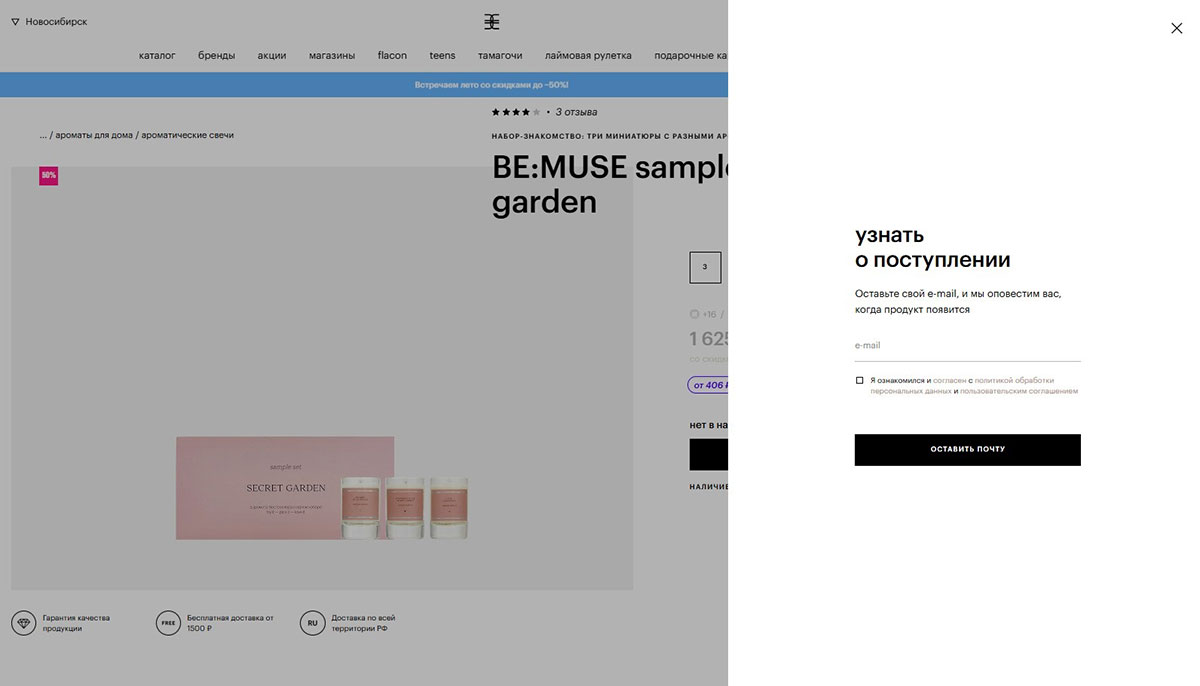The height and width of the screenshot is (686, 1200).
Task: Open the политикой обработки персональных данных link
Action: [964, 385]
